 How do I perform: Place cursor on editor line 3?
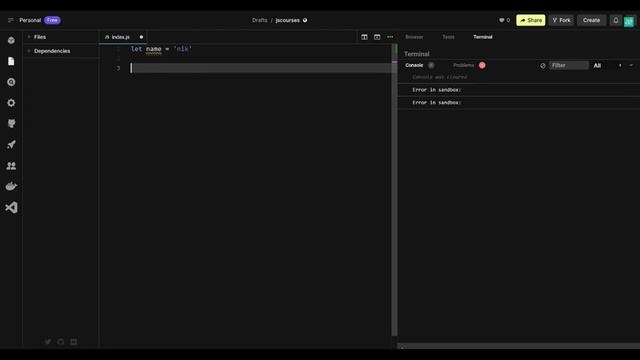260,68
